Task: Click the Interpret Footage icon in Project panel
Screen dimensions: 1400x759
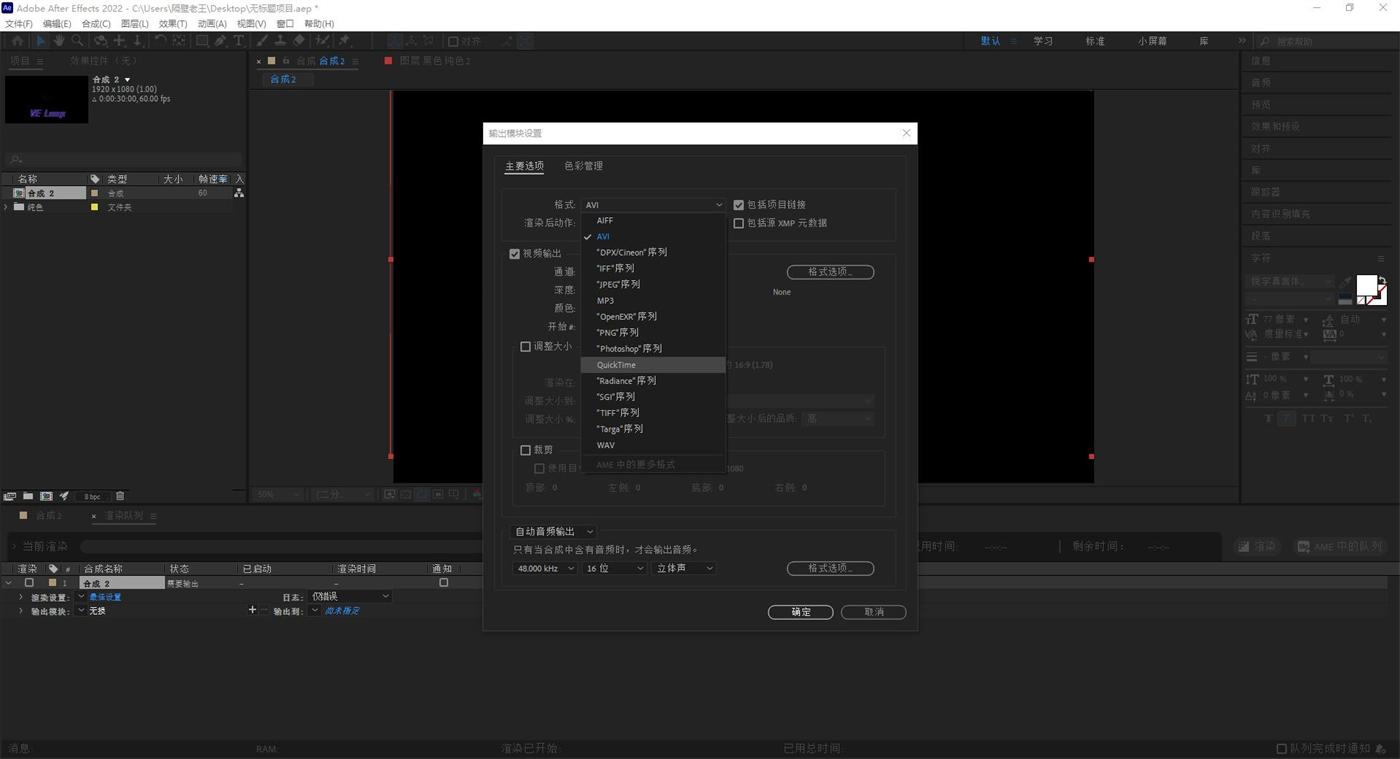Action: 10,496
